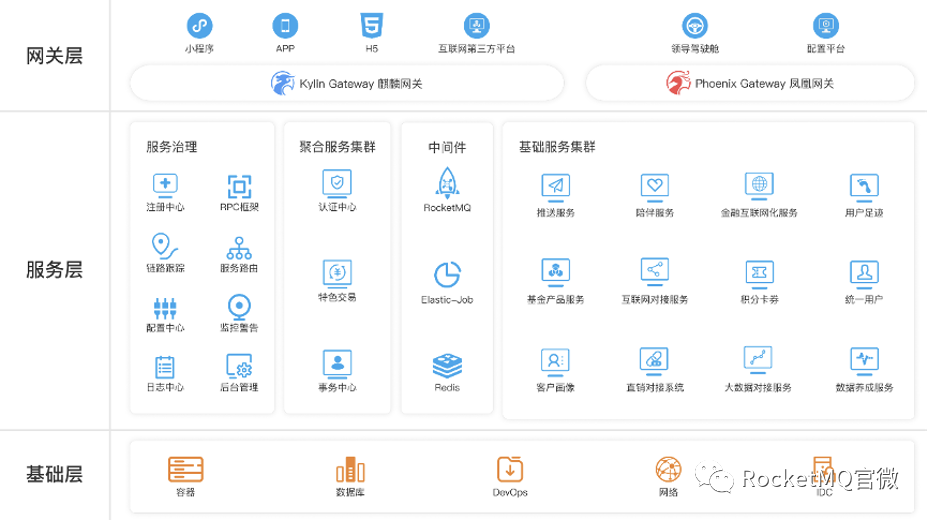Click the 配置中心 sliders icon

pos(165,308)
